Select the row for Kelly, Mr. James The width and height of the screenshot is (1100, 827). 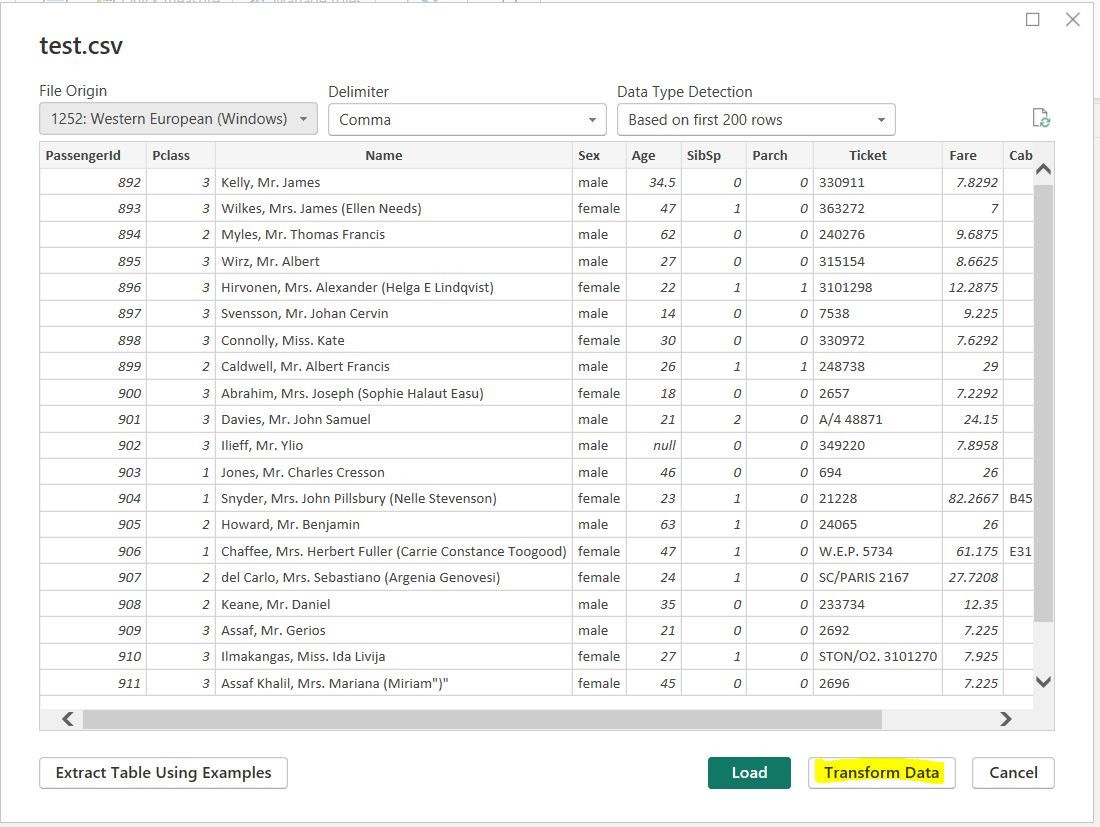pyautogui.click(x=385, y=182)
